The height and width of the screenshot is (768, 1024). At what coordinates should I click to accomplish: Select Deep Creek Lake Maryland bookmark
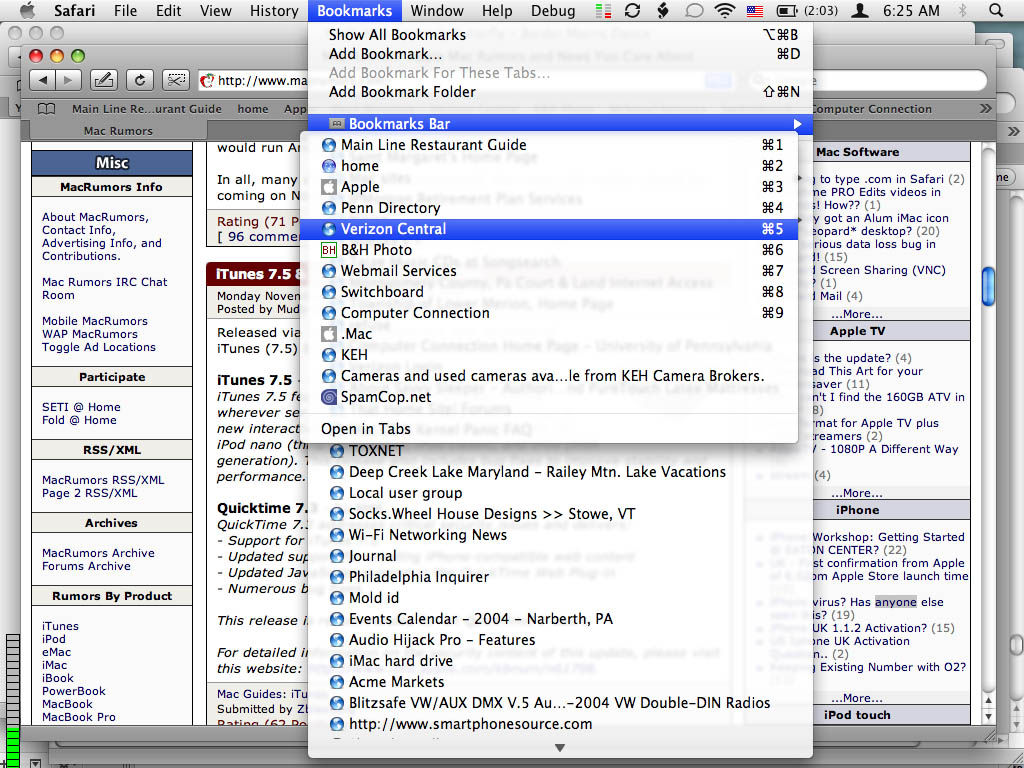click(x=560, y=472)
